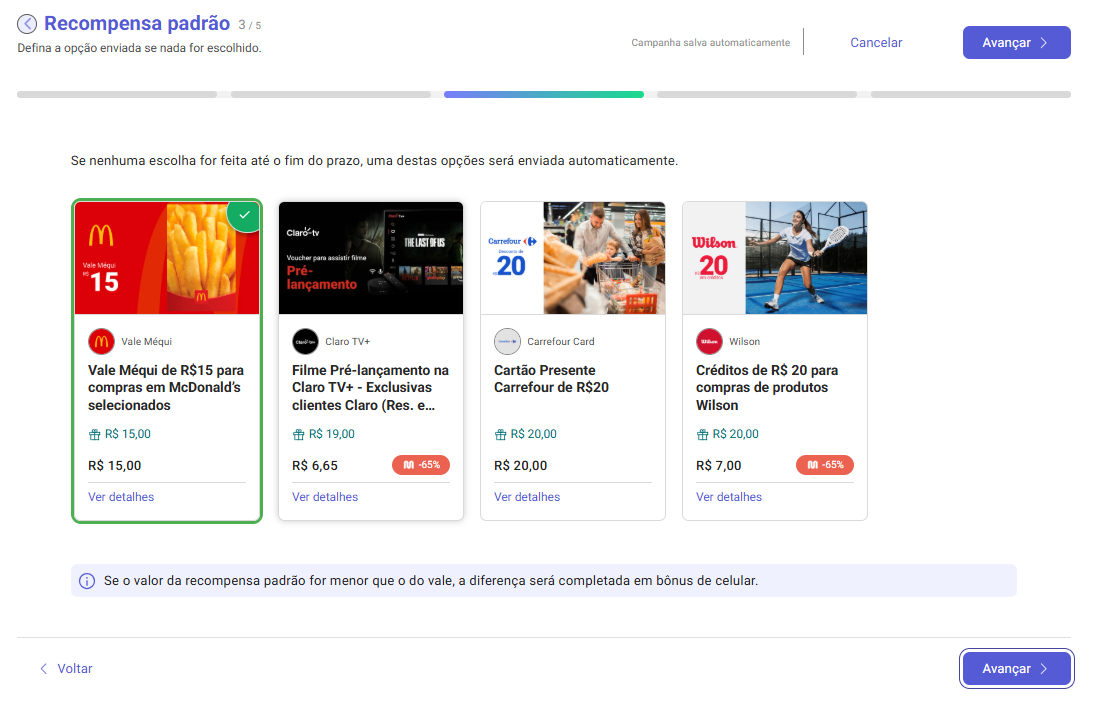1118x722 pixels.
Task: Toggle the green checkmark on Vale Méqui card
Action: point(244,215)
